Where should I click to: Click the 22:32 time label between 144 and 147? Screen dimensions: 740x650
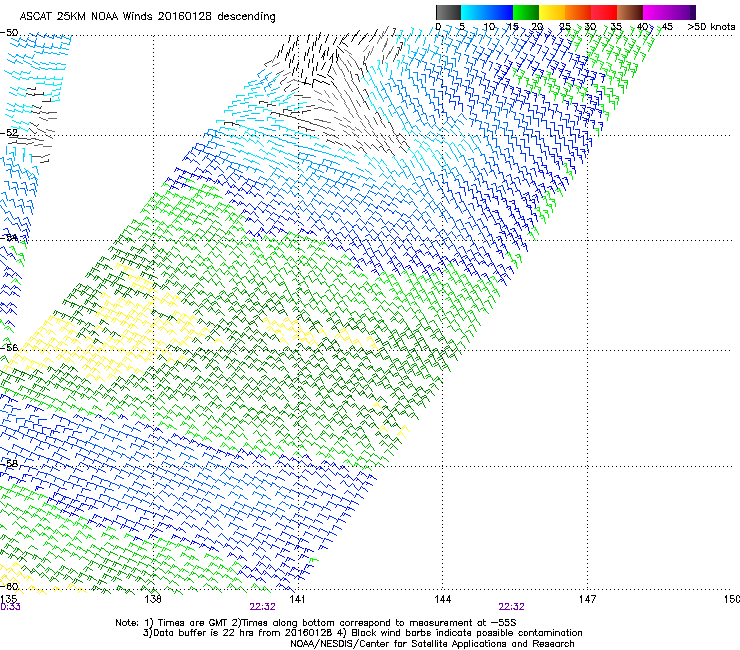[512, 607]
